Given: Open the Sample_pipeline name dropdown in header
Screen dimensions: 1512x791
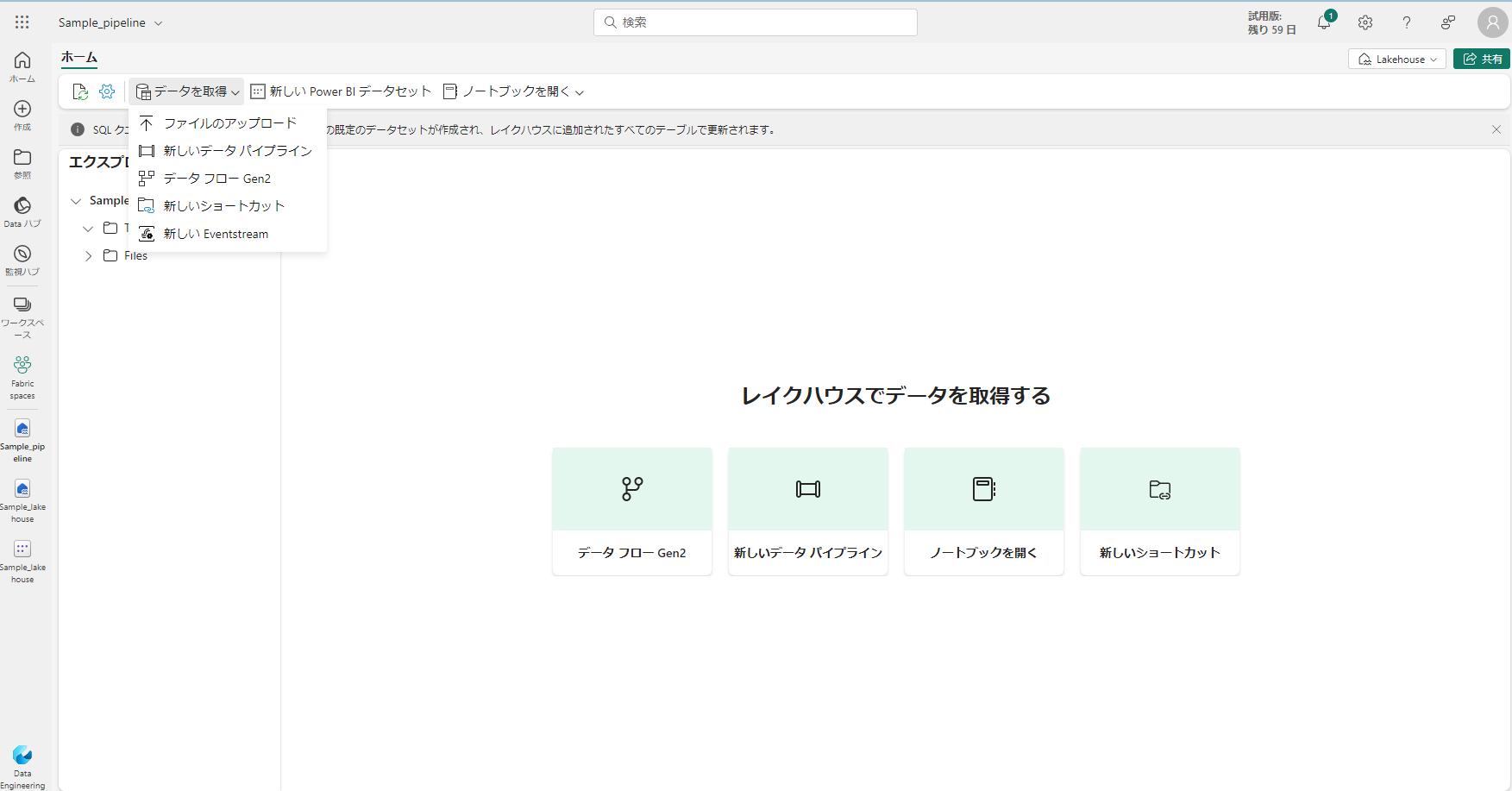Looking at the screenshot, I should tap(110, 22).
